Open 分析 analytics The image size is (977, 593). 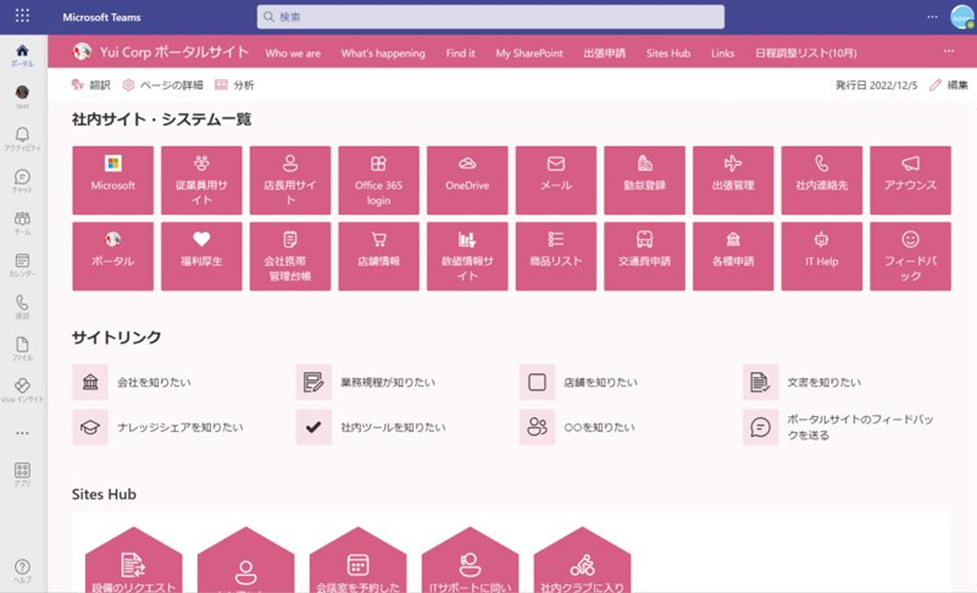click(x=234, y=85)
